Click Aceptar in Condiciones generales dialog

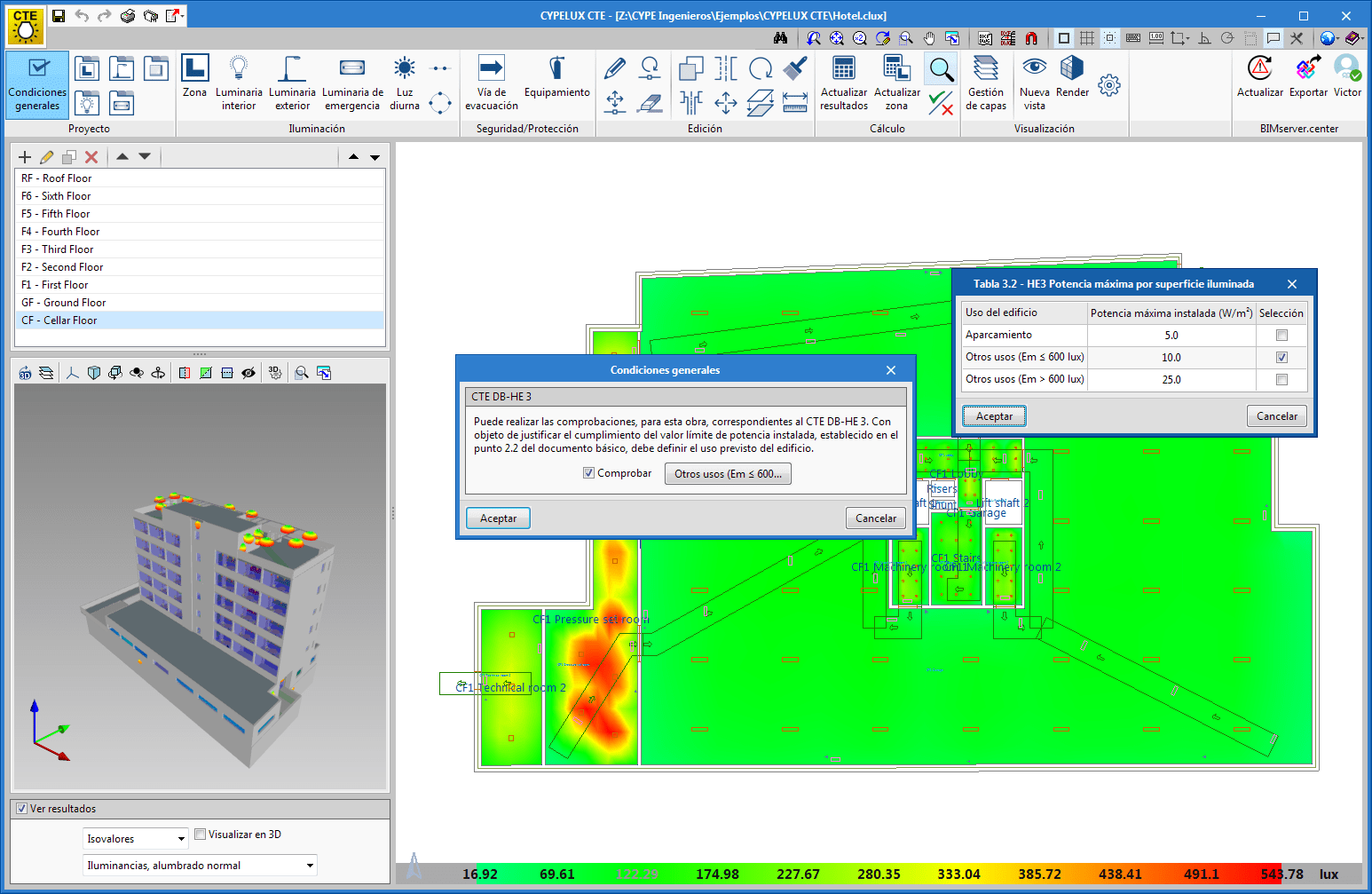coord(498,518)
